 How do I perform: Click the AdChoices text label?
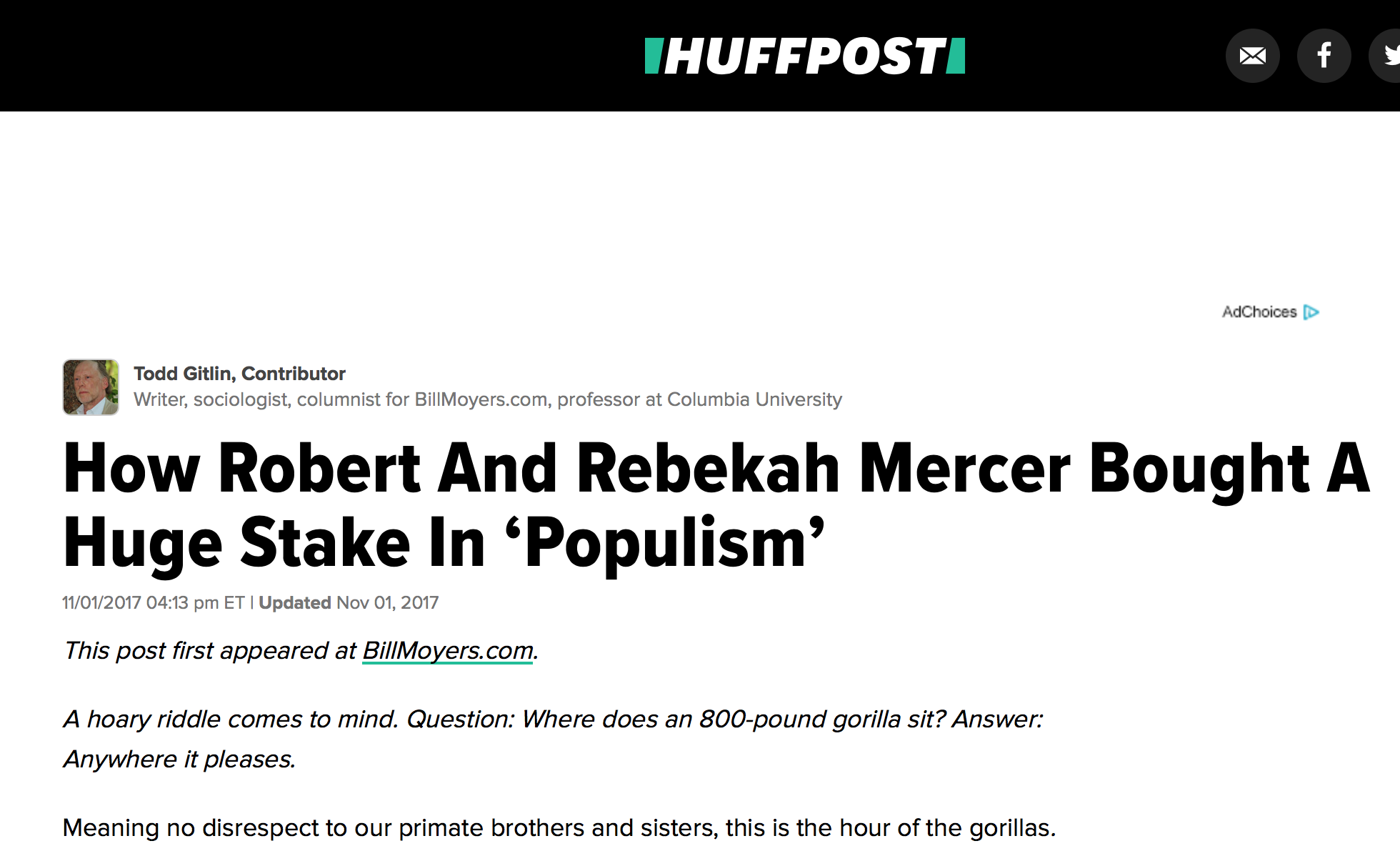1259,312
